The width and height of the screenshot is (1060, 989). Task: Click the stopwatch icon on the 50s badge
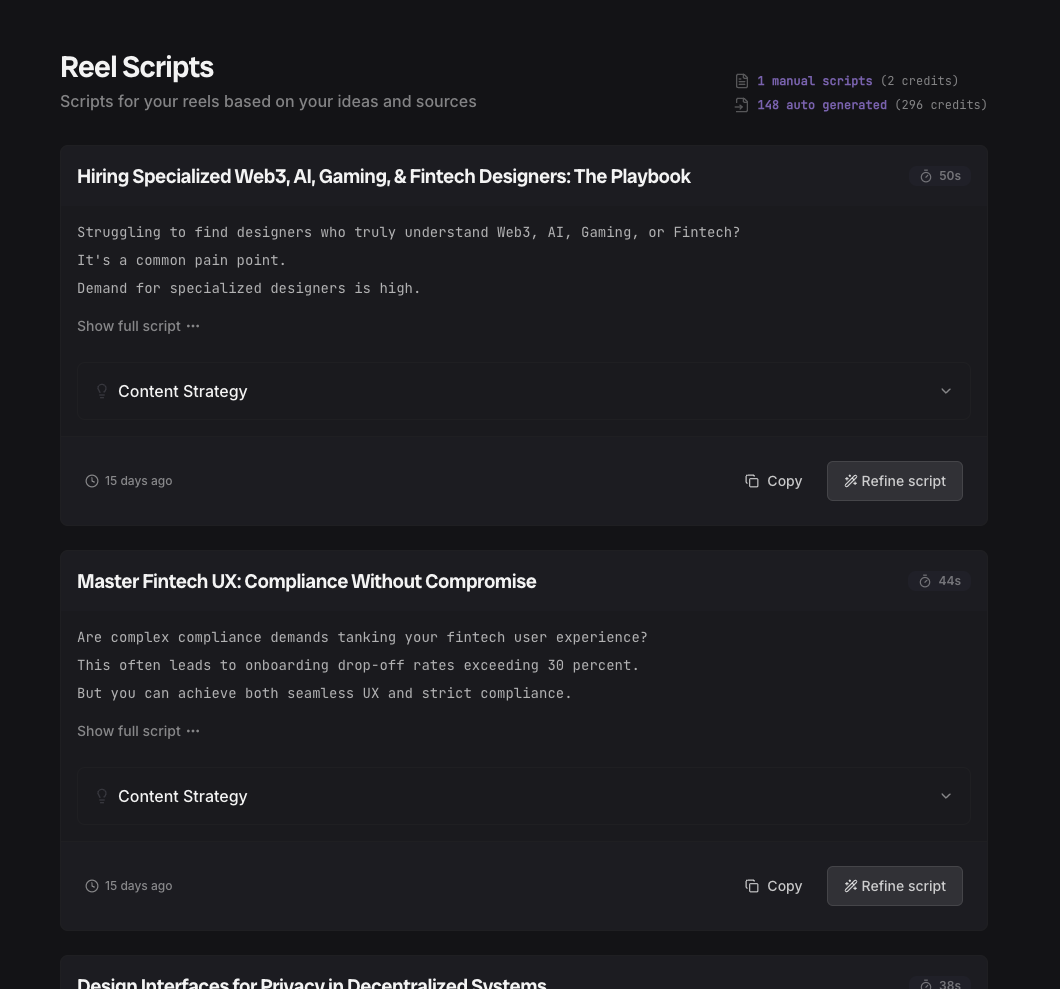(x=926, y=176)
